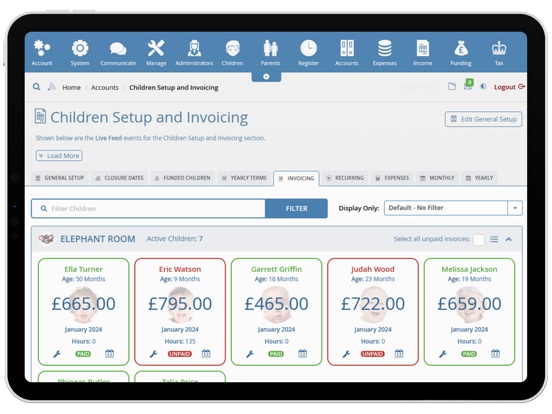The height and width of the screenshot is (414, 552).
Task: Open calendar icon on Judah Wood card
Action: pos(399,353)
